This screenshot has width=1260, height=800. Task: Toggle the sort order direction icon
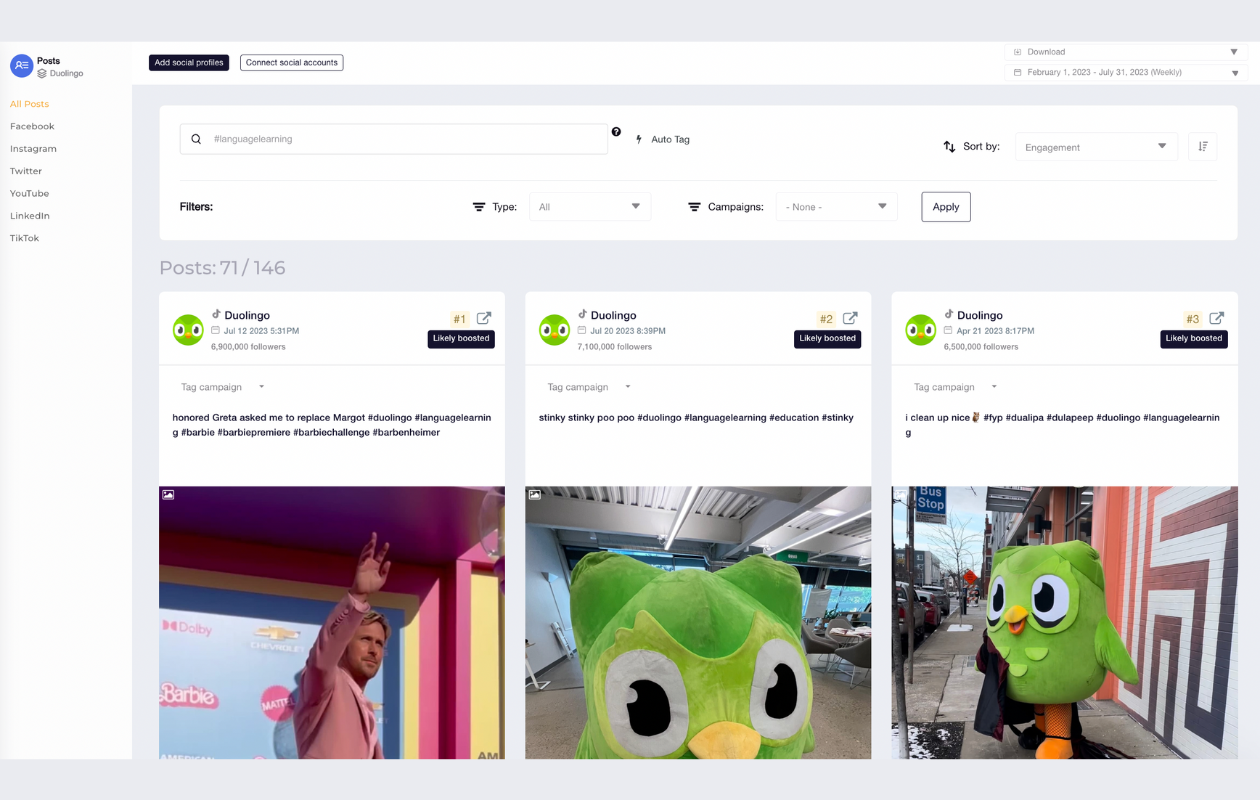coord(1202,146)
